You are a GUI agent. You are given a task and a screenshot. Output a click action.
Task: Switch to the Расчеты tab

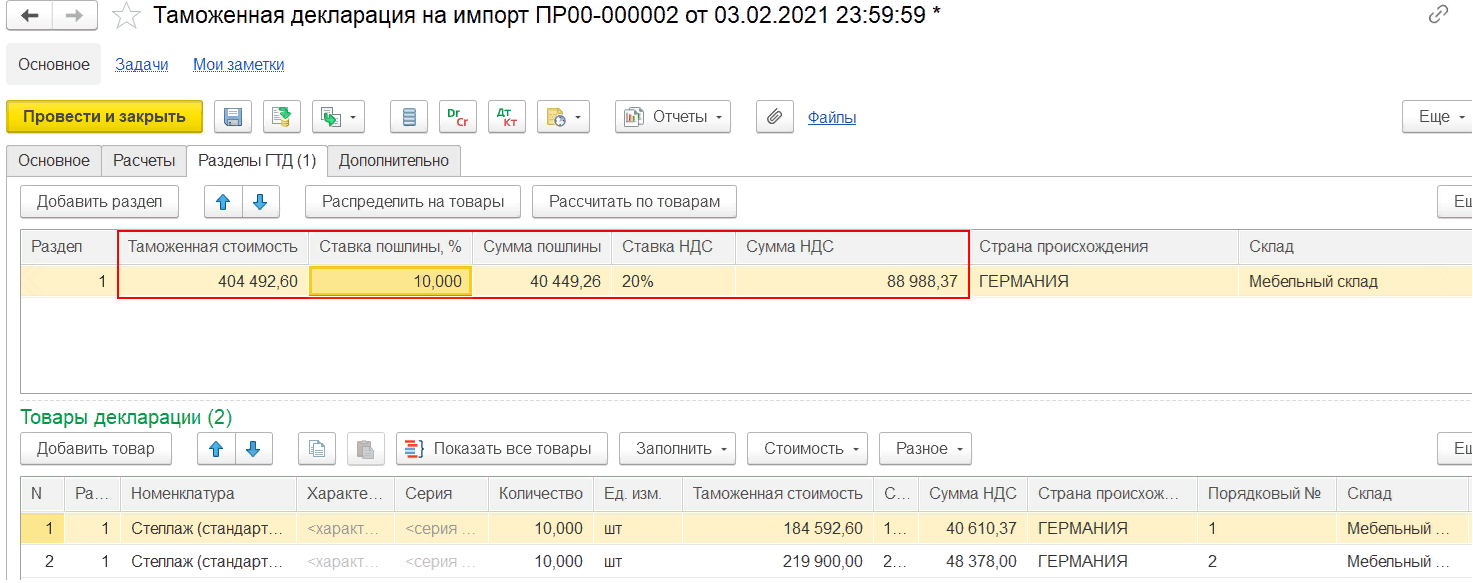pyautogui.click(x=144, y=160)
